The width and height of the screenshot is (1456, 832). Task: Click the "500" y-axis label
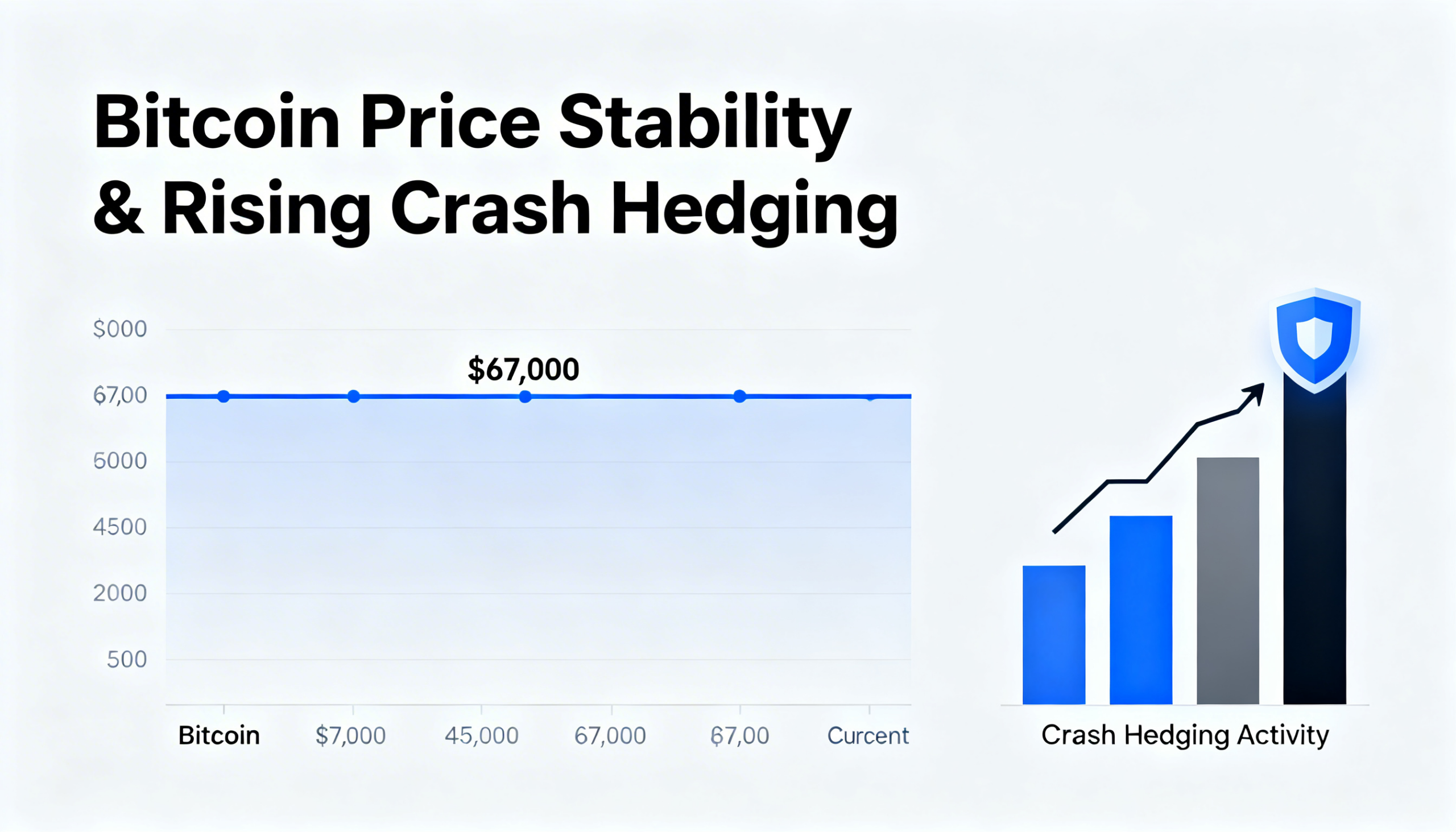click(x=126, y=660)
